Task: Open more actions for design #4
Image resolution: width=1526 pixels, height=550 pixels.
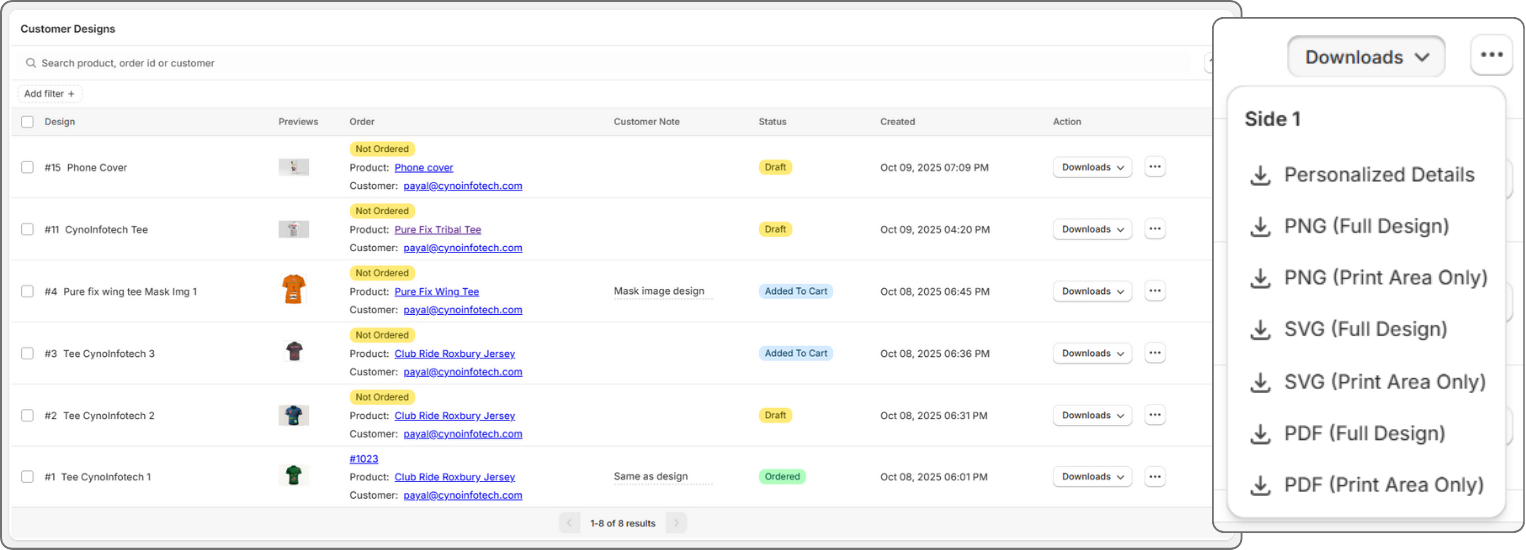Action: (x=1155, y=291)
